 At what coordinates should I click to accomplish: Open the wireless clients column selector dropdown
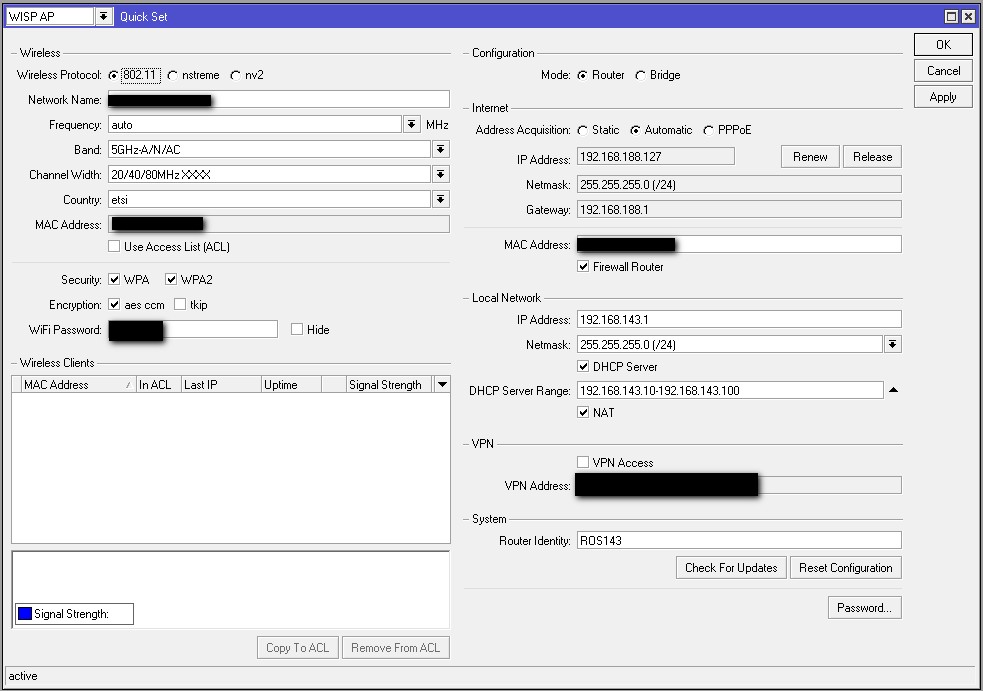[443, 384]
